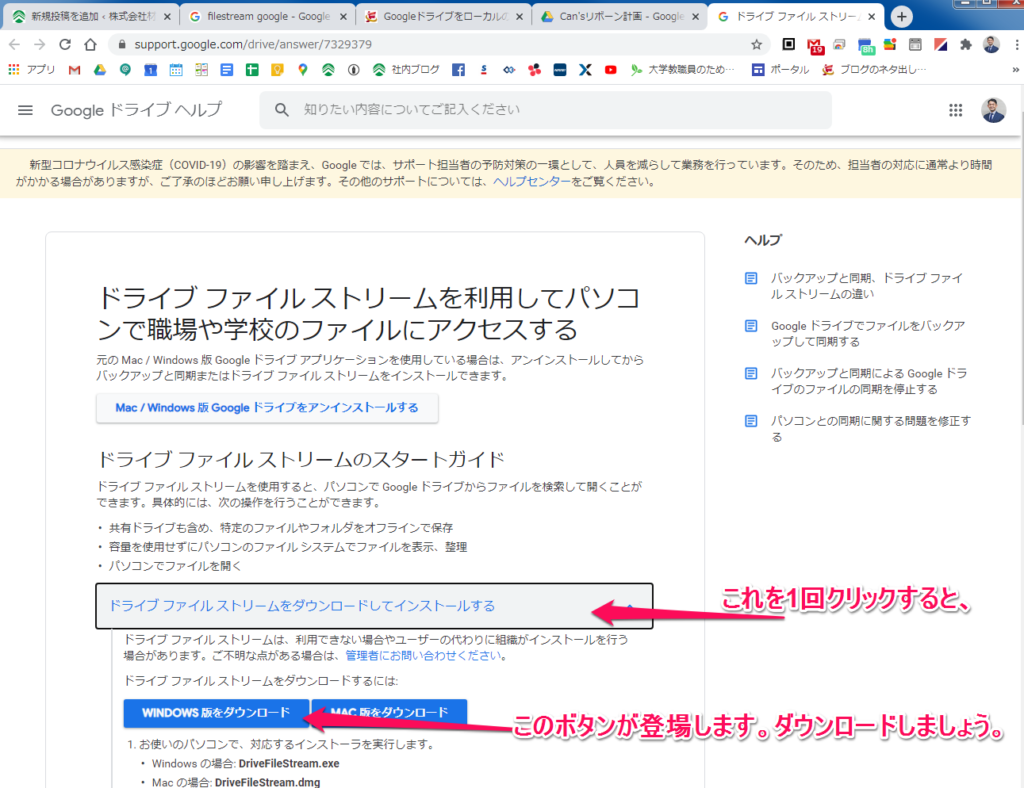This screenshot has height=788, width=1024.
Task: Open the 管理者にお問い合わせください link
Action: pyautogui.click(x=423, y=655)
